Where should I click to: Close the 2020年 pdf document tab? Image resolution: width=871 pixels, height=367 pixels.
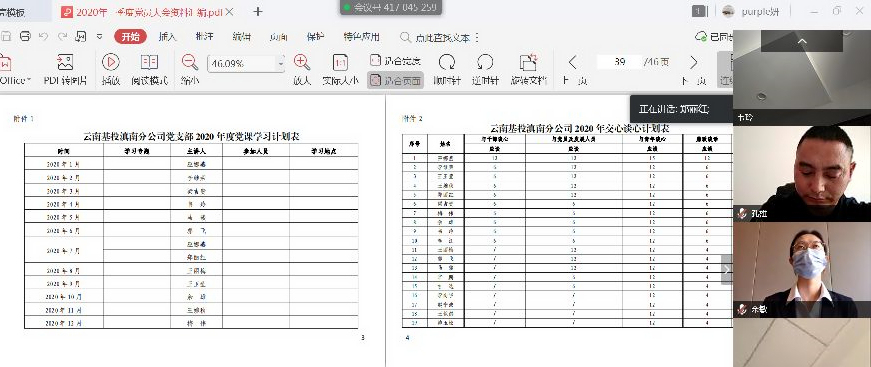coord(230,12)
